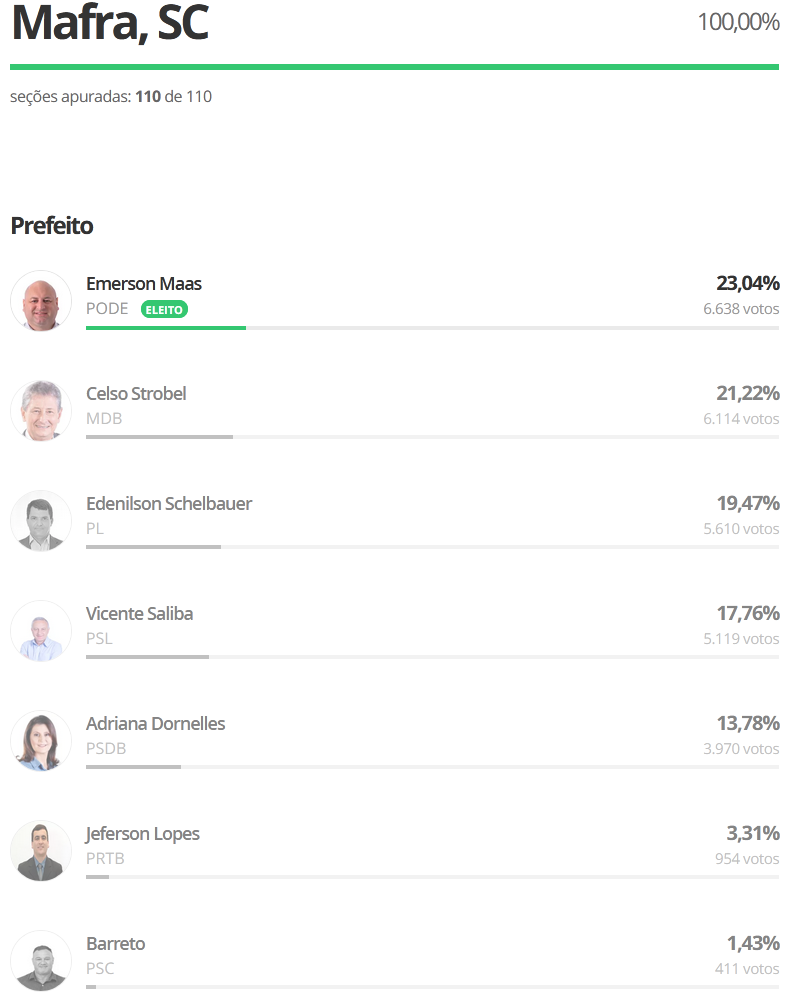The width and height of the screenshot is (807, 999).
Task: Click the seções apuradas text
Action: pos(111,97)
